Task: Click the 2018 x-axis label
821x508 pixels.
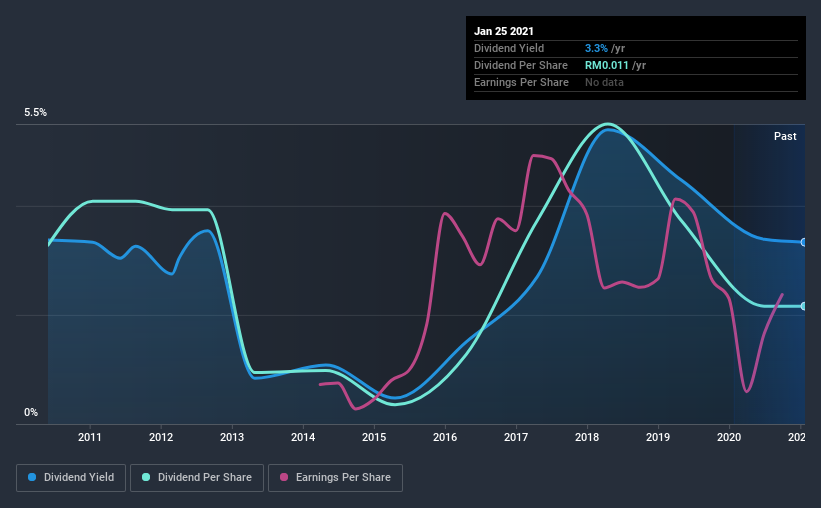Action: click(x=587, y=437)
